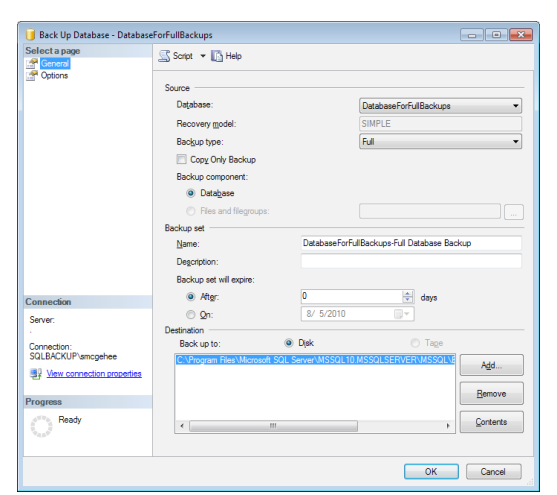This screenshot has width=557, height=495.
Task: Click the Recovery model SIMPLE field
Action: click(x=440, y=124)
